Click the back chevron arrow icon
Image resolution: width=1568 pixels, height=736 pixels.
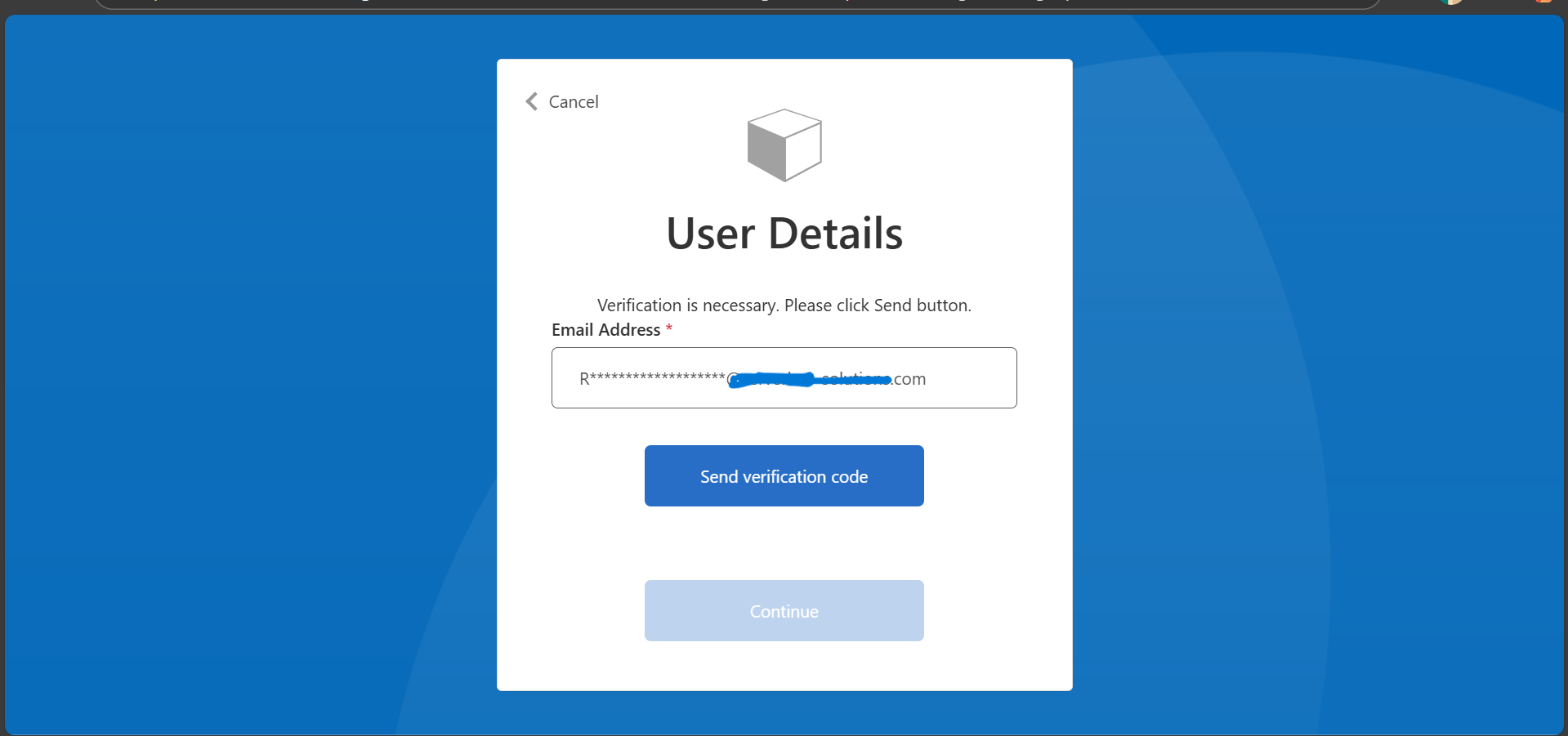coord(532,101)
